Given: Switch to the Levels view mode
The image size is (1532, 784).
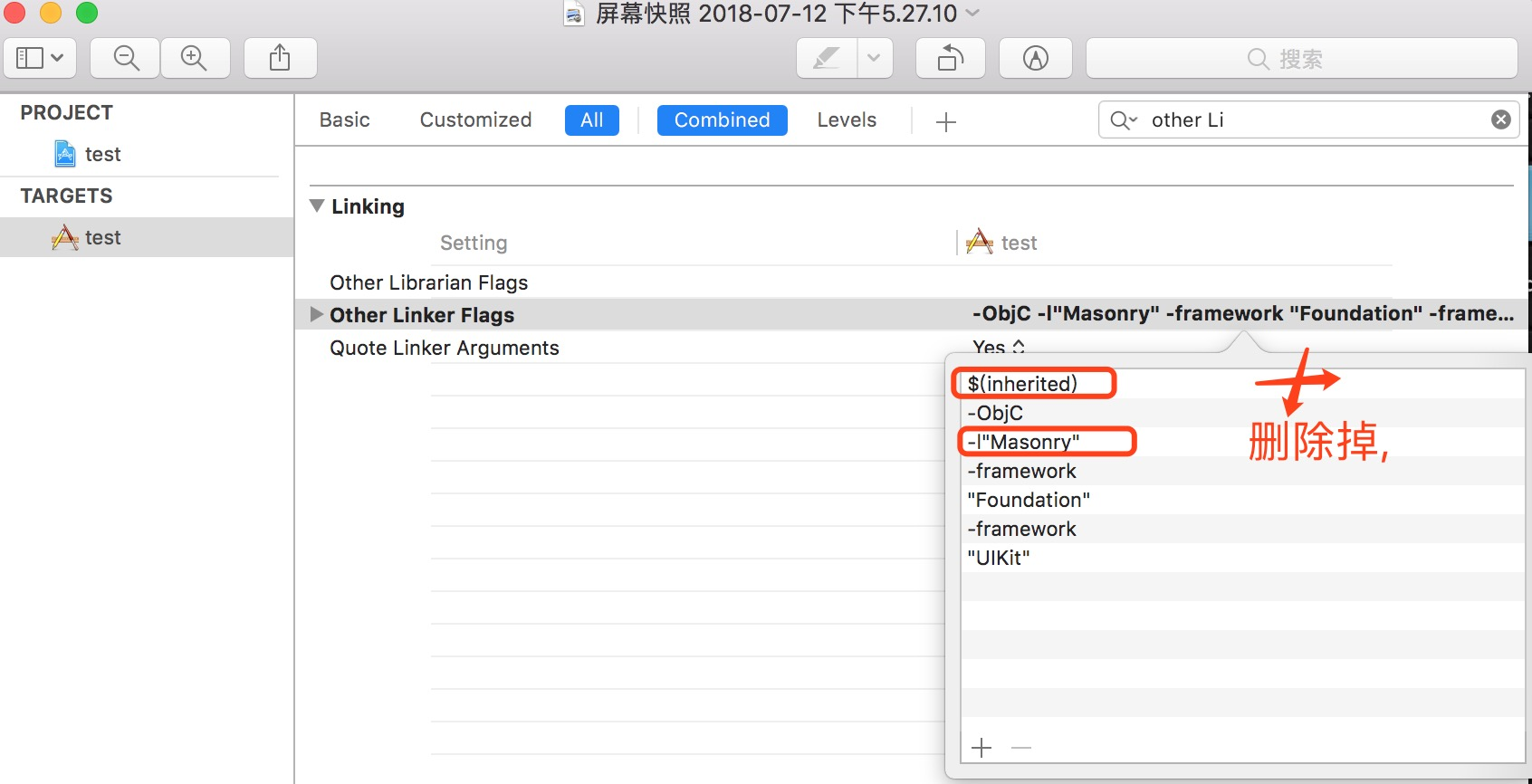Looking at the screenshot, I should pyautogui.click(x=847, y=120).
